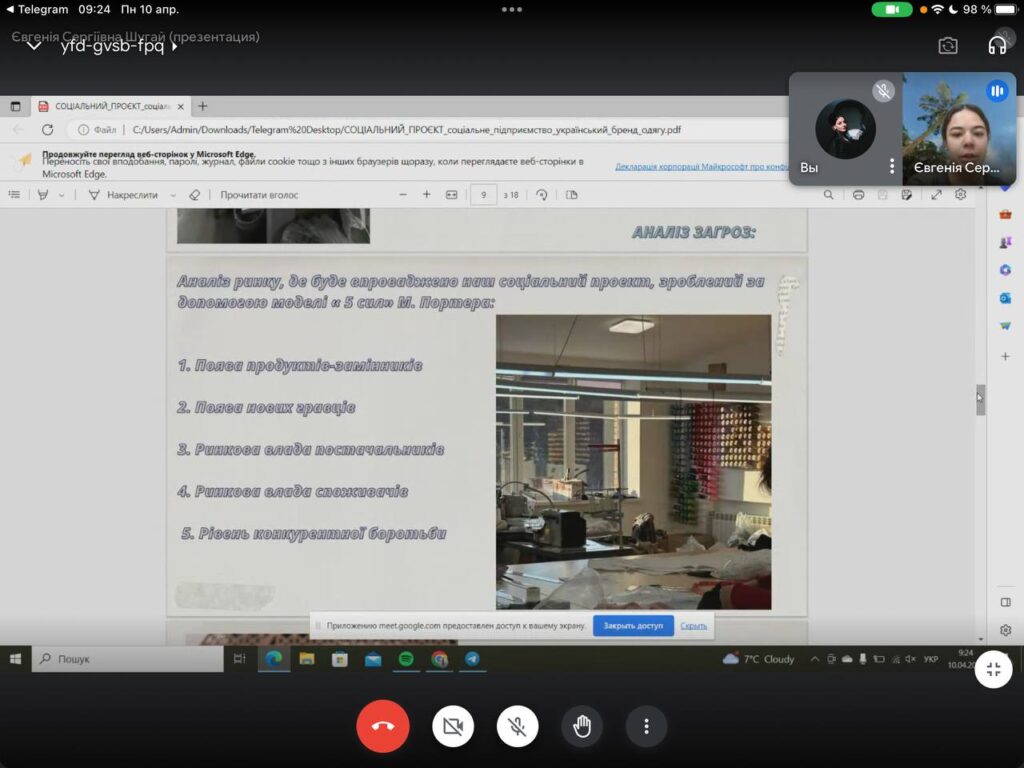Open the Накреслити draw options dropdown

coord(173,195)
